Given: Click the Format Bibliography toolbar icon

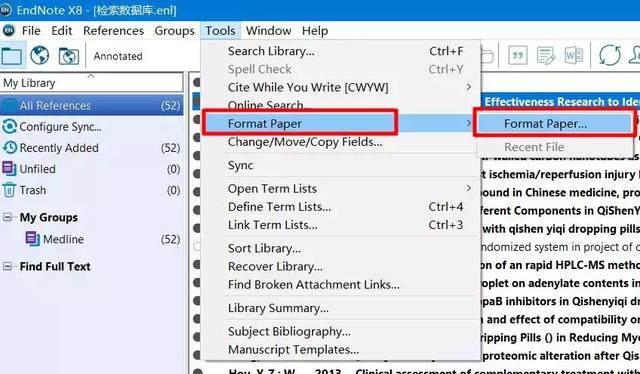Looking at the screenshot, I should [x=546, y=56].
